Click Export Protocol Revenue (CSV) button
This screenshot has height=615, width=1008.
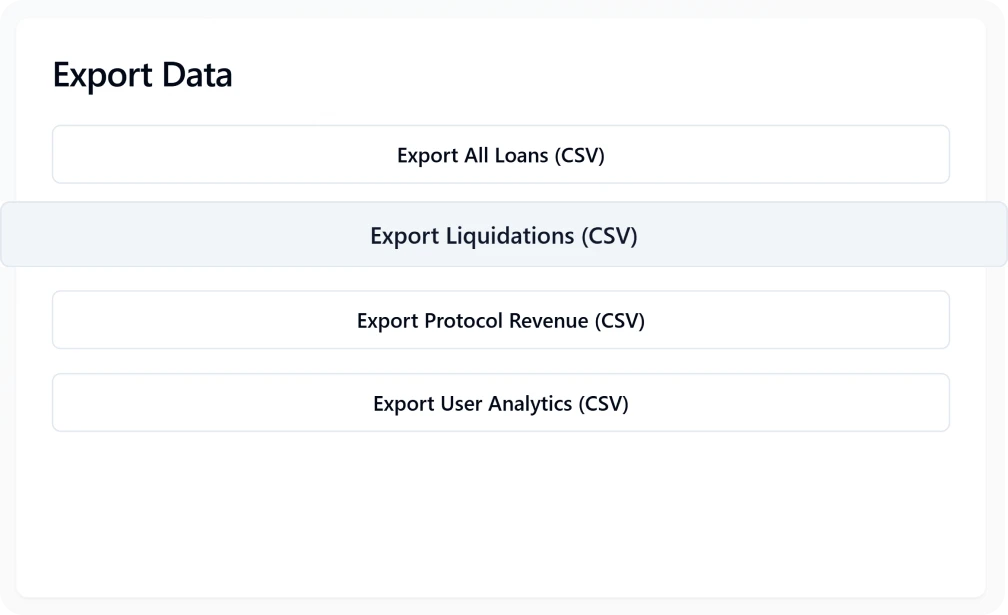501,320
